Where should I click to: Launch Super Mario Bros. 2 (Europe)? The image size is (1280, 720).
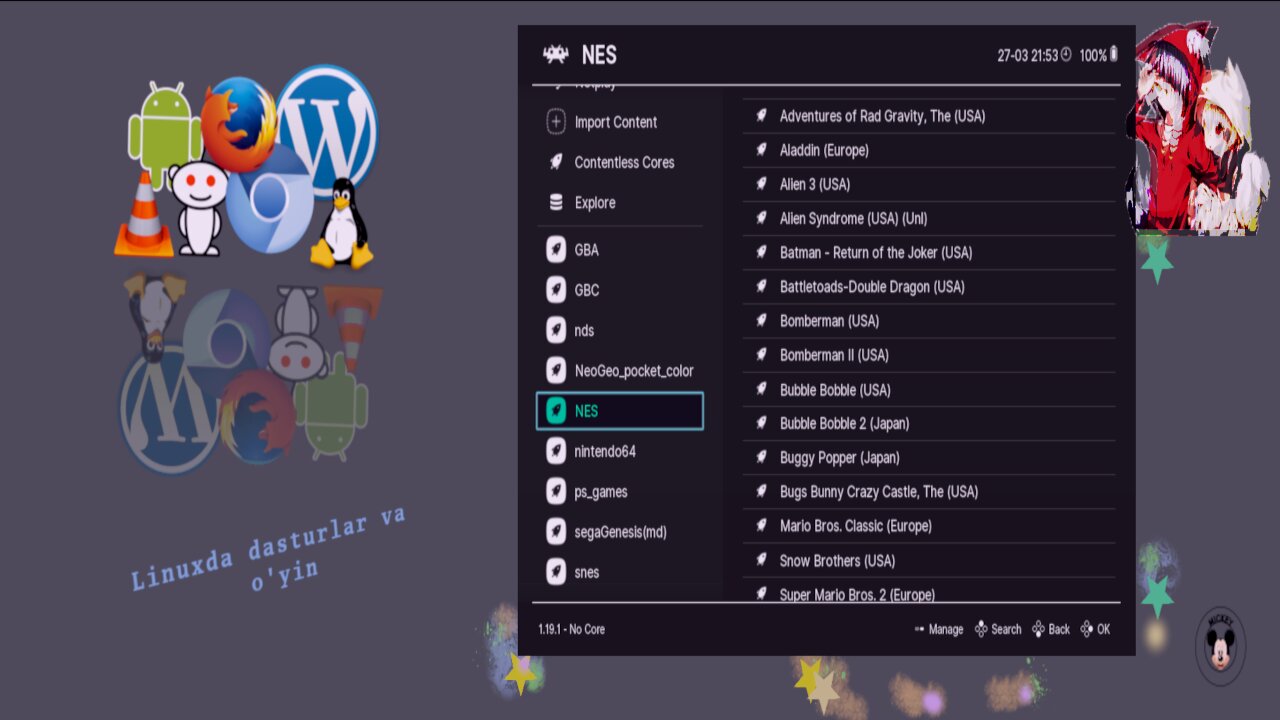click(928, 591)
